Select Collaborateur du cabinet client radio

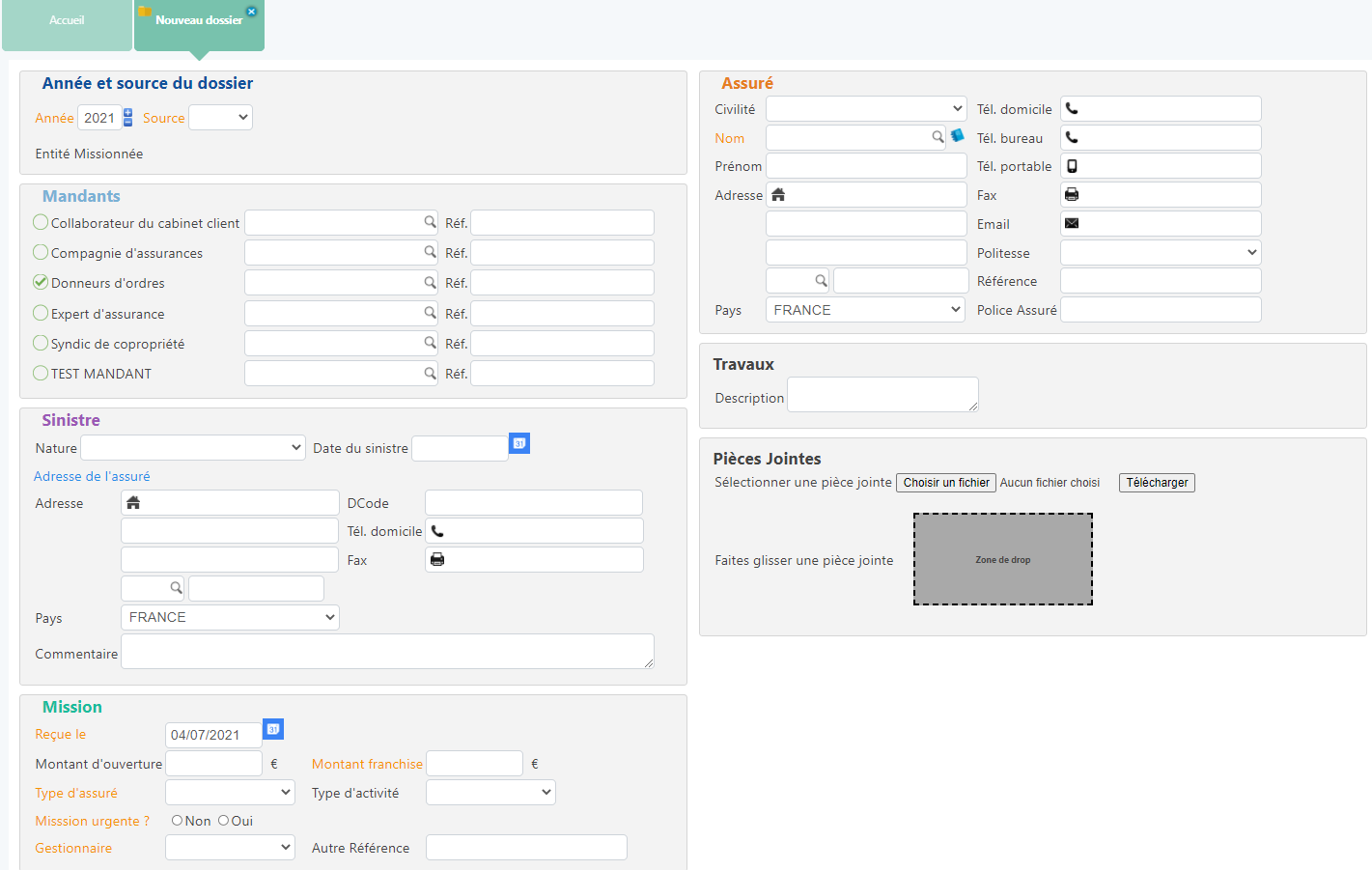pos(41,222)
